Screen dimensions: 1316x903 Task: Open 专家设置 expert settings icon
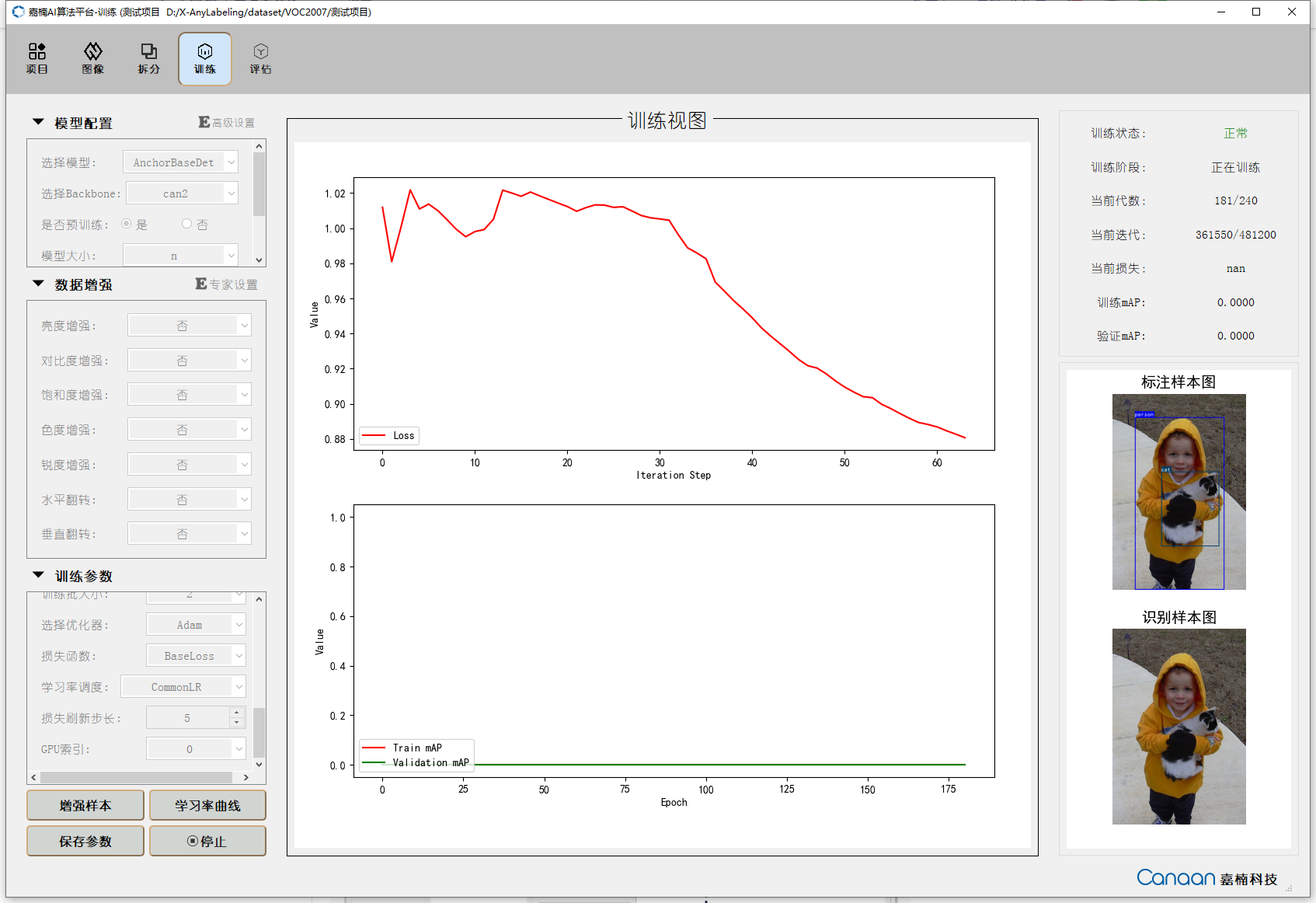point(226,284)
